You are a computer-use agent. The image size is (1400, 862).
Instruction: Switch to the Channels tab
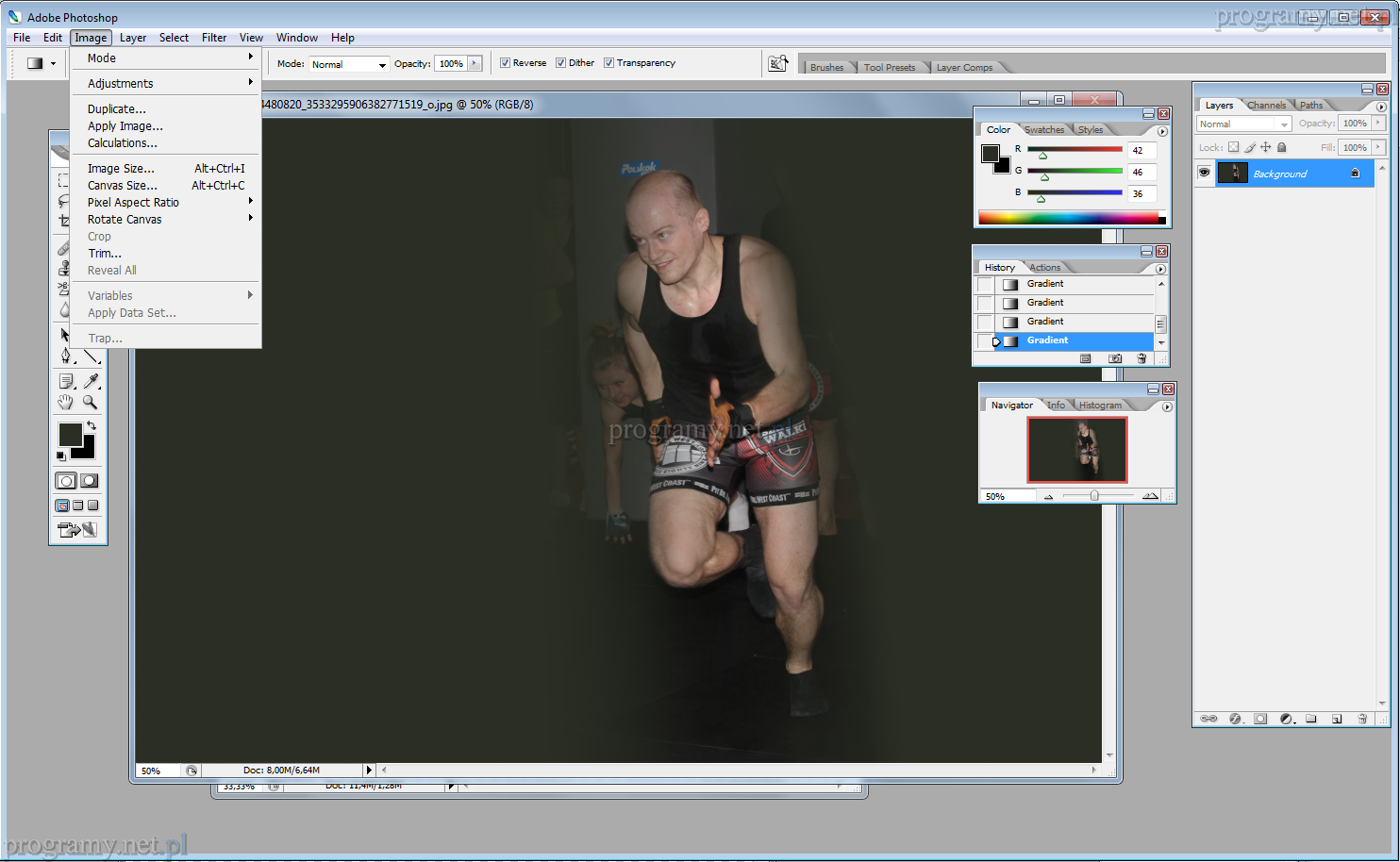coord(1266,106)
